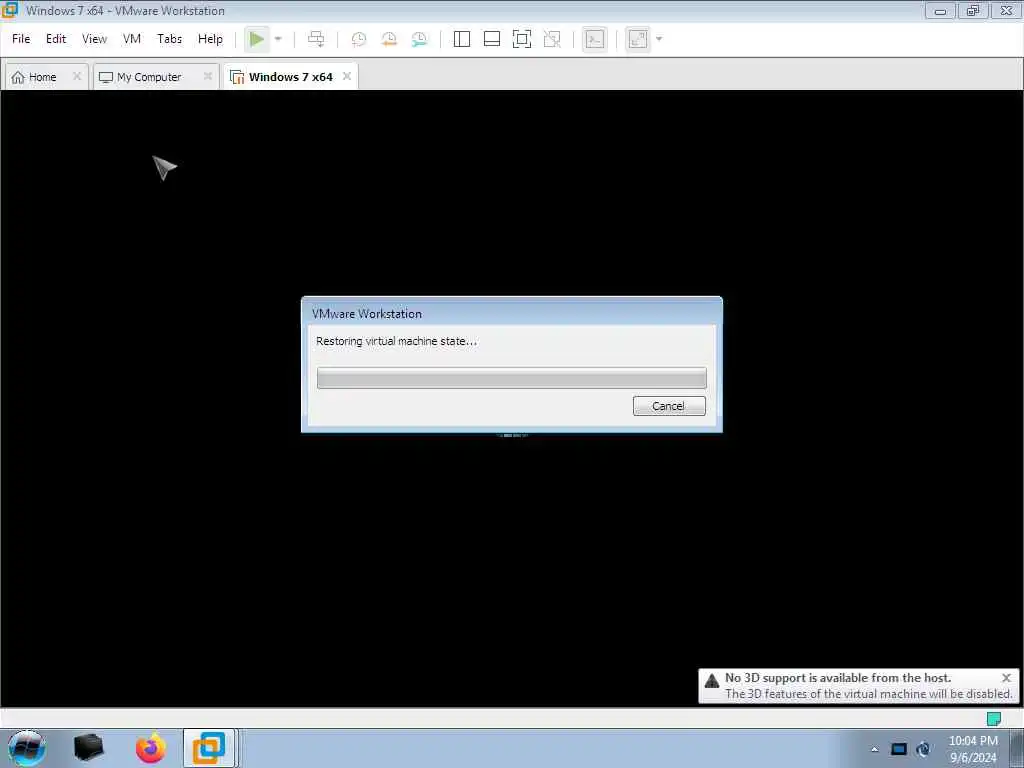
Task: Click the message log icon in status bar
Action: 993,719
